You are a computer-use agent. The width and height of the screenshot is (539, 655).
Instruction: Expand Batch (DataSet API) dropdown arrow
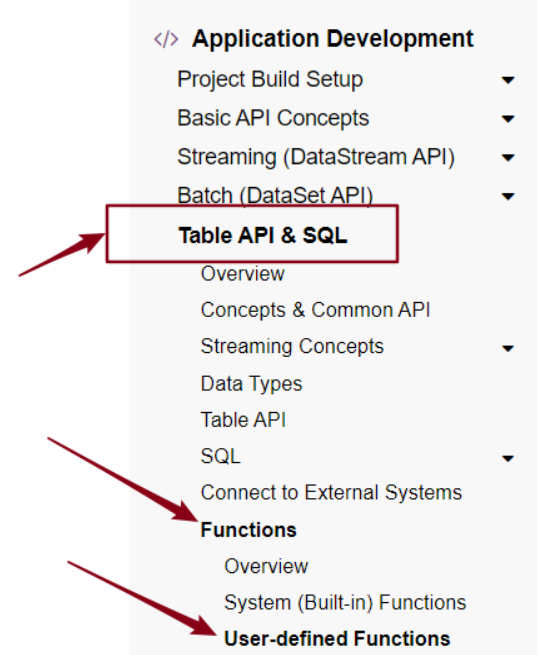(x=508, y=196)
